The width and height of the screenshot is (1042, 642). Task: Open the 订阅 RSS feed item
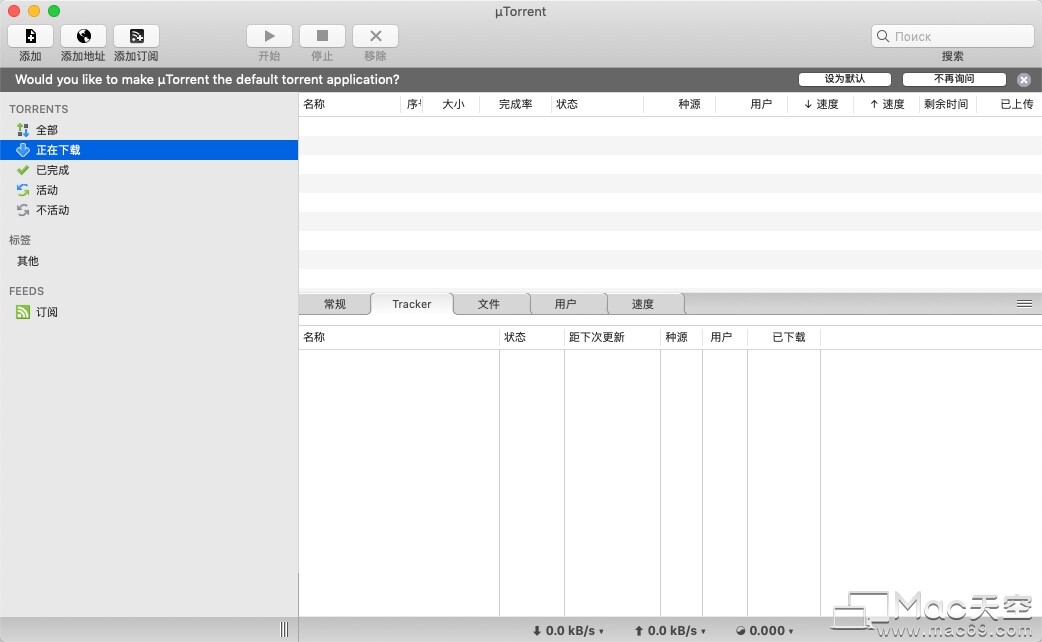47,312
